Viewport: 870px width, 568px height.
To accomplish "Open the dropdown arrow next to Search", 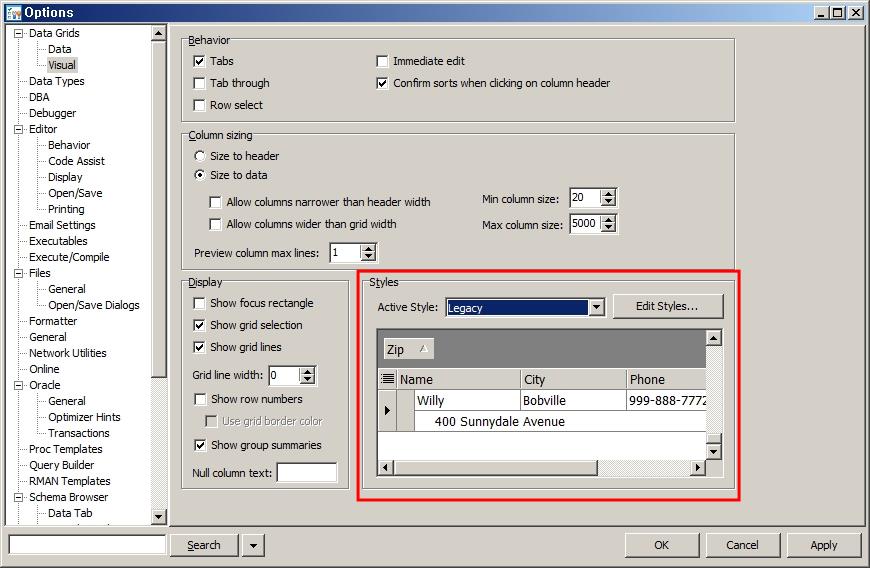I will (254, 545).
